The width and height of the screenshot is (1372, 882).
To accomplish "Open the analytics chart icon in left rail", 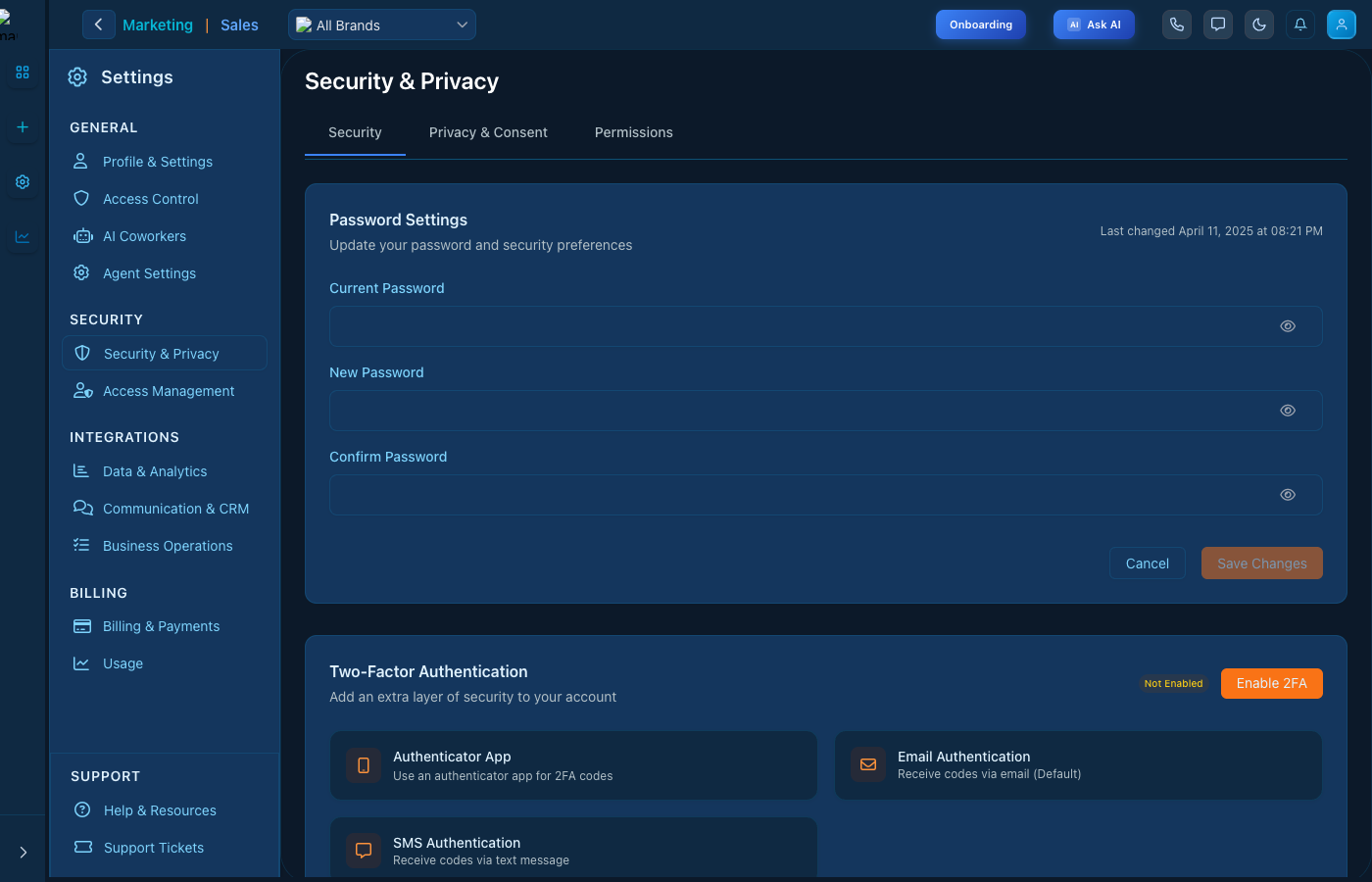I will coord(23,237).
